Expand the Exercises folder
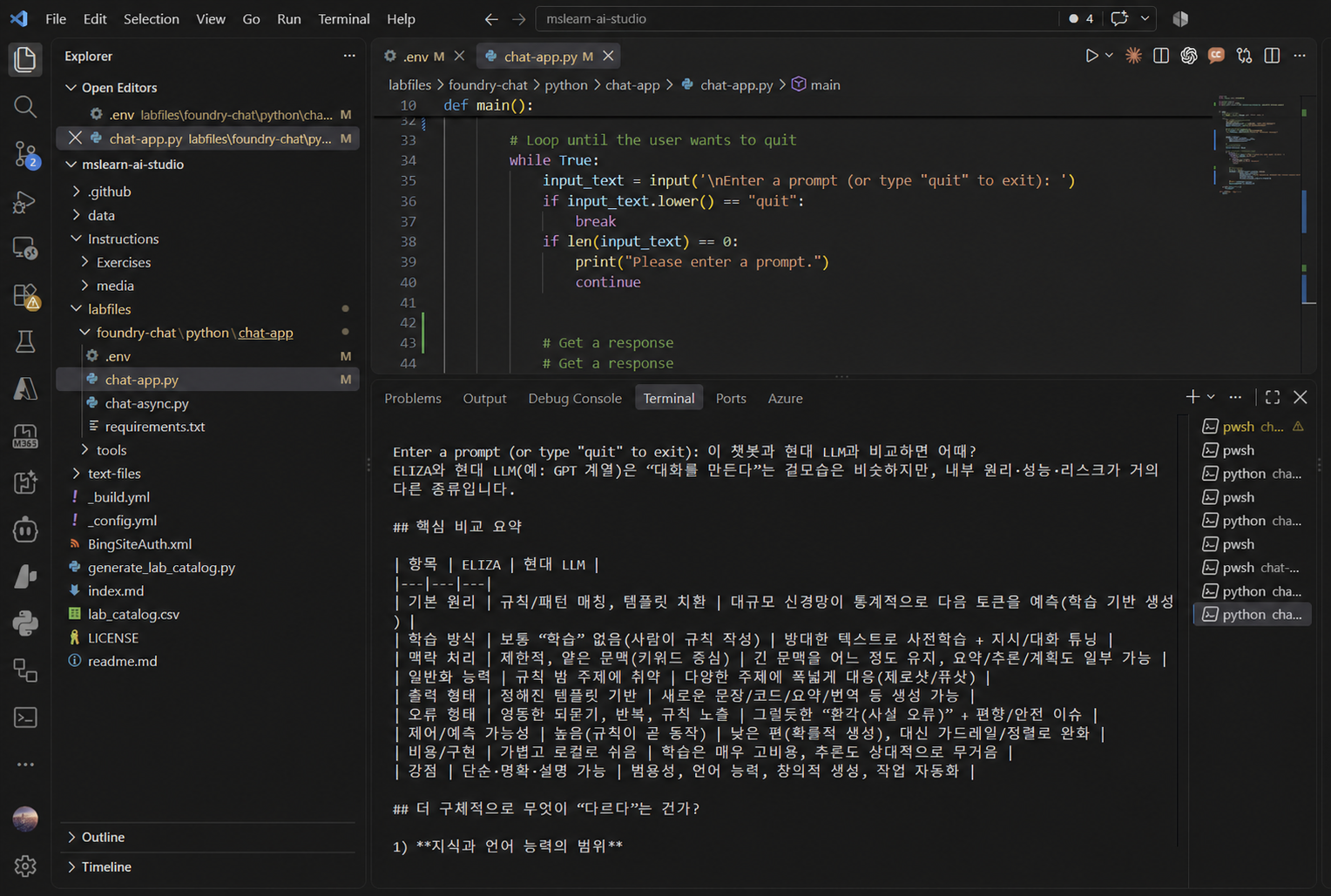 coord(208,262)
